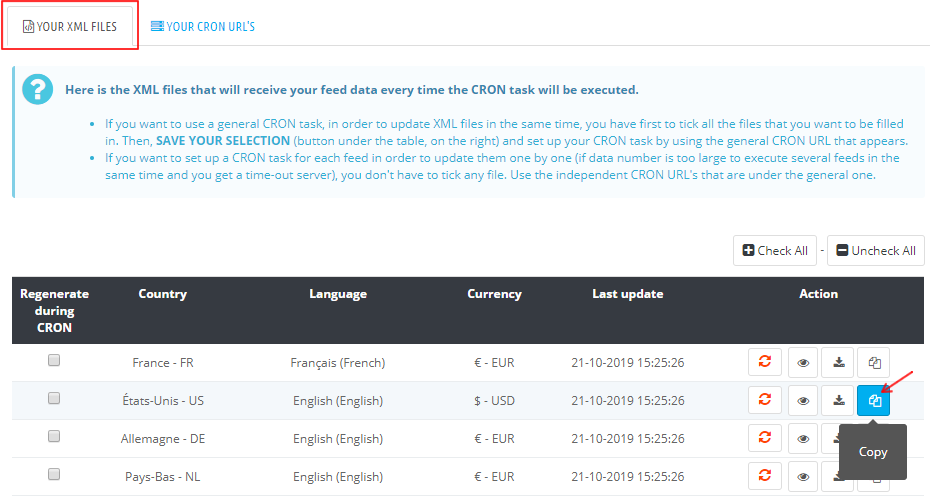Open the YOUR XML FILES tab
Screen dimensions: 935x498
pyautogui.click(x=69, y=27)
